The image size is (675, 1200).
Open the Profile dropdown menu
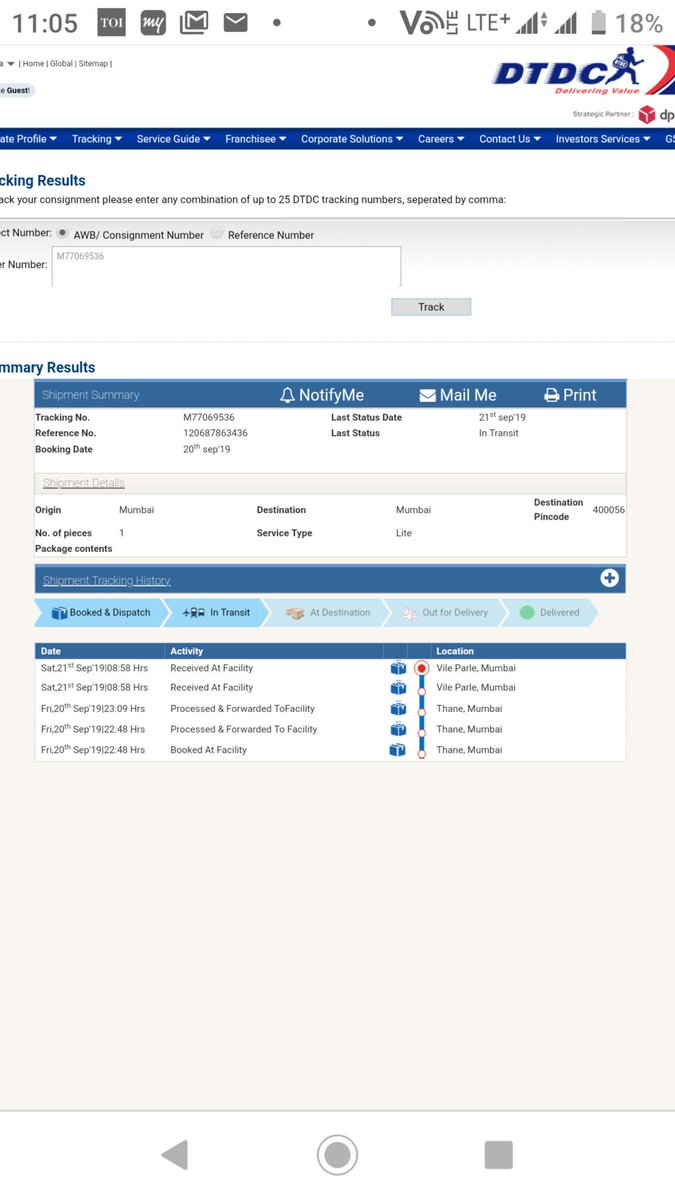(29, 139)
